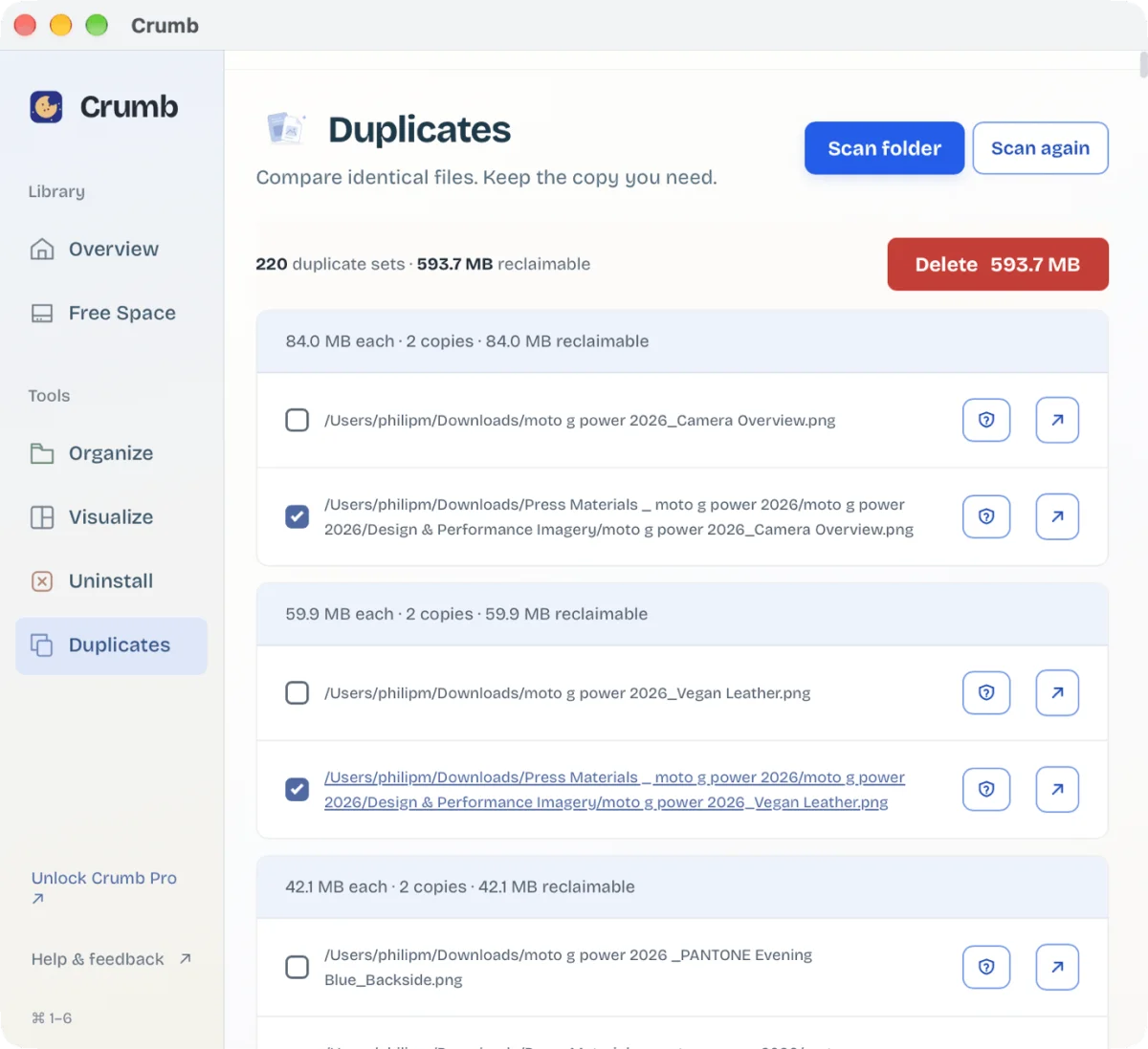Image resolution: width=1148 pixels, height=1049 pixels.
Task: Check the PANTONE Evening Blue_Backside.png checkbox
Action: coord(298,968)
